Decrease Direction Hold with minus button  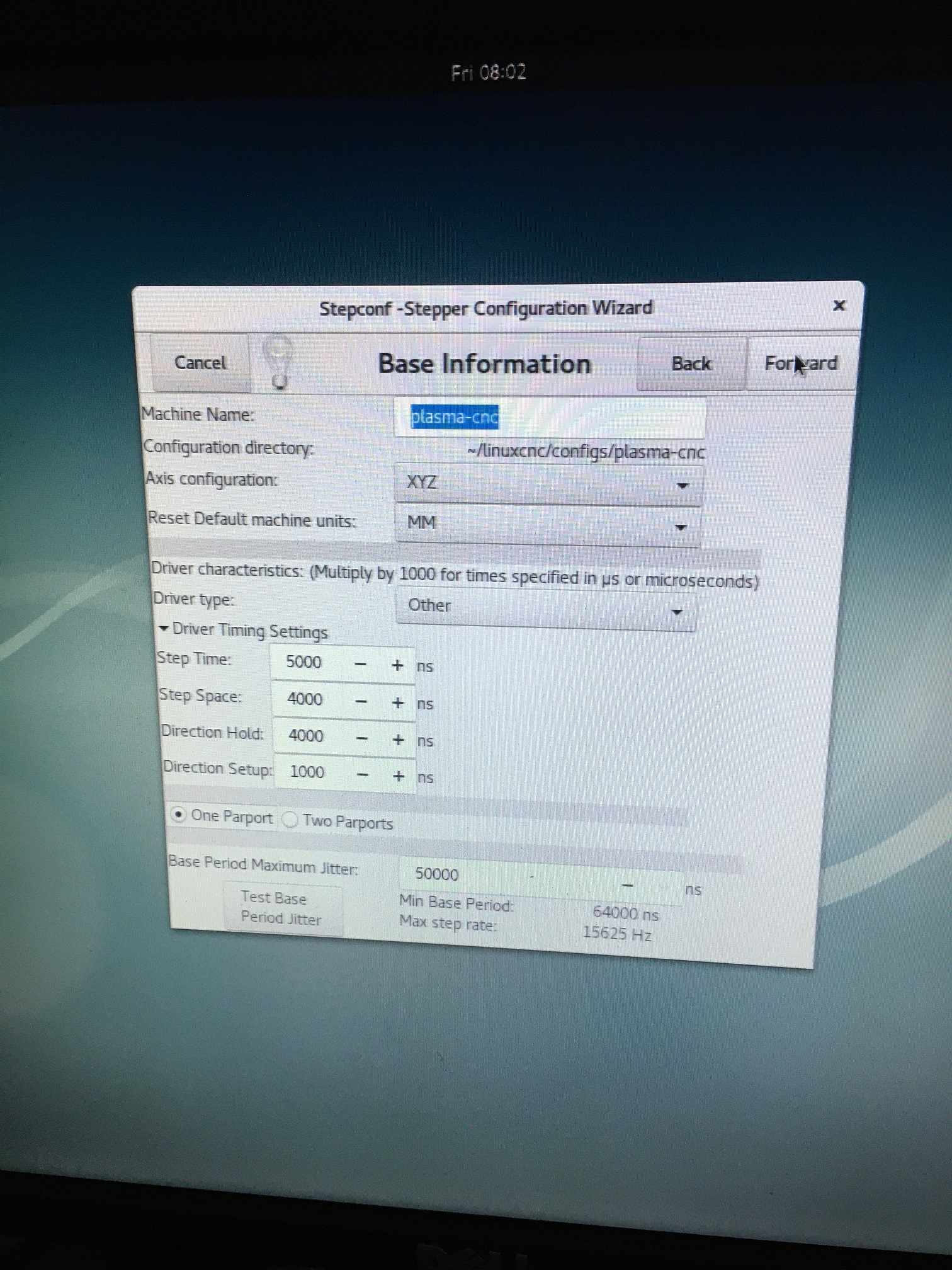coord(362,738)
